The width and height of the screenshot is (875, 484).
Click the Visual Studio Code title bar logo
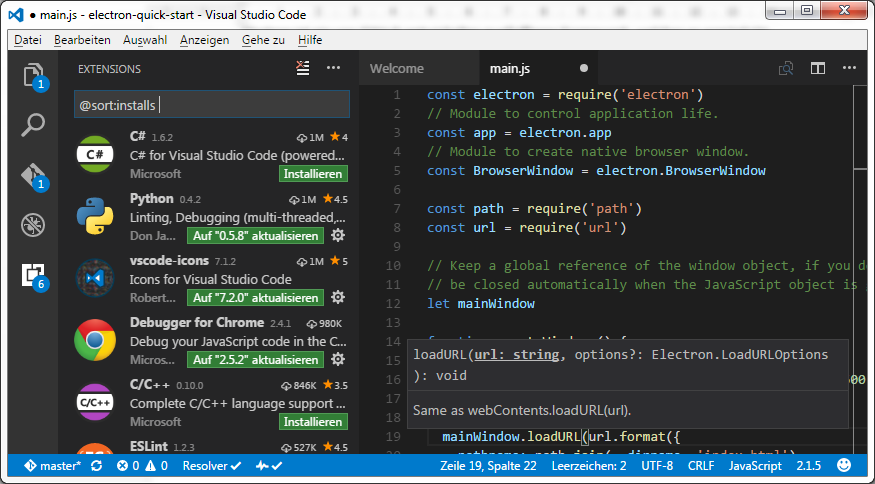pyautogui.click(x=16, y=15)
